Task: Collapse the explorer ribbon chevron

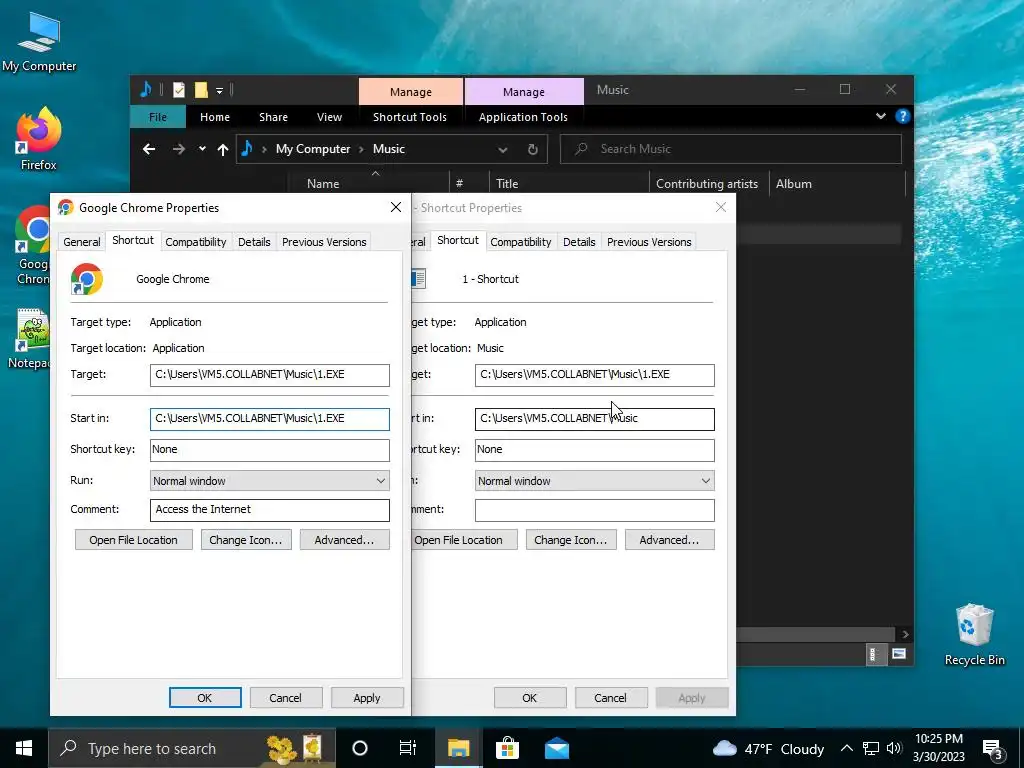Action: tap(880, 116)
